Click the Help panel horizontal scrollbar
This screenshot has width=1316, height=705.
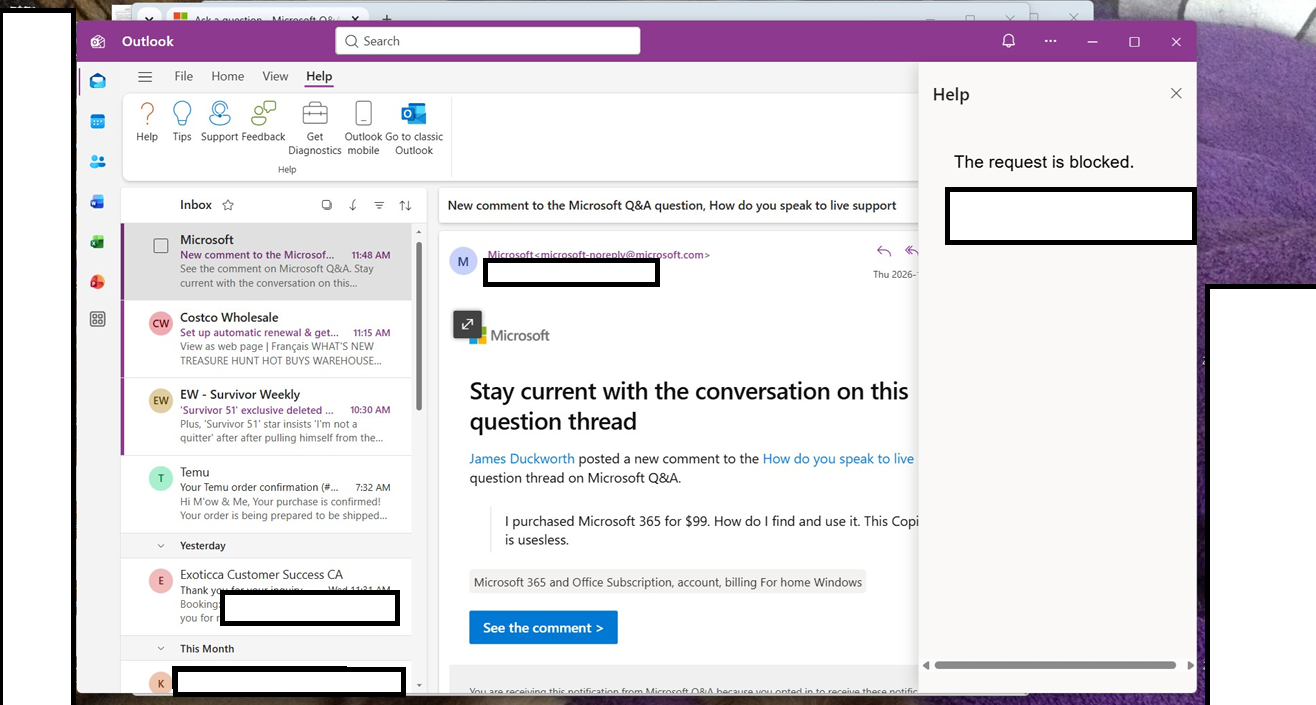1055,665
